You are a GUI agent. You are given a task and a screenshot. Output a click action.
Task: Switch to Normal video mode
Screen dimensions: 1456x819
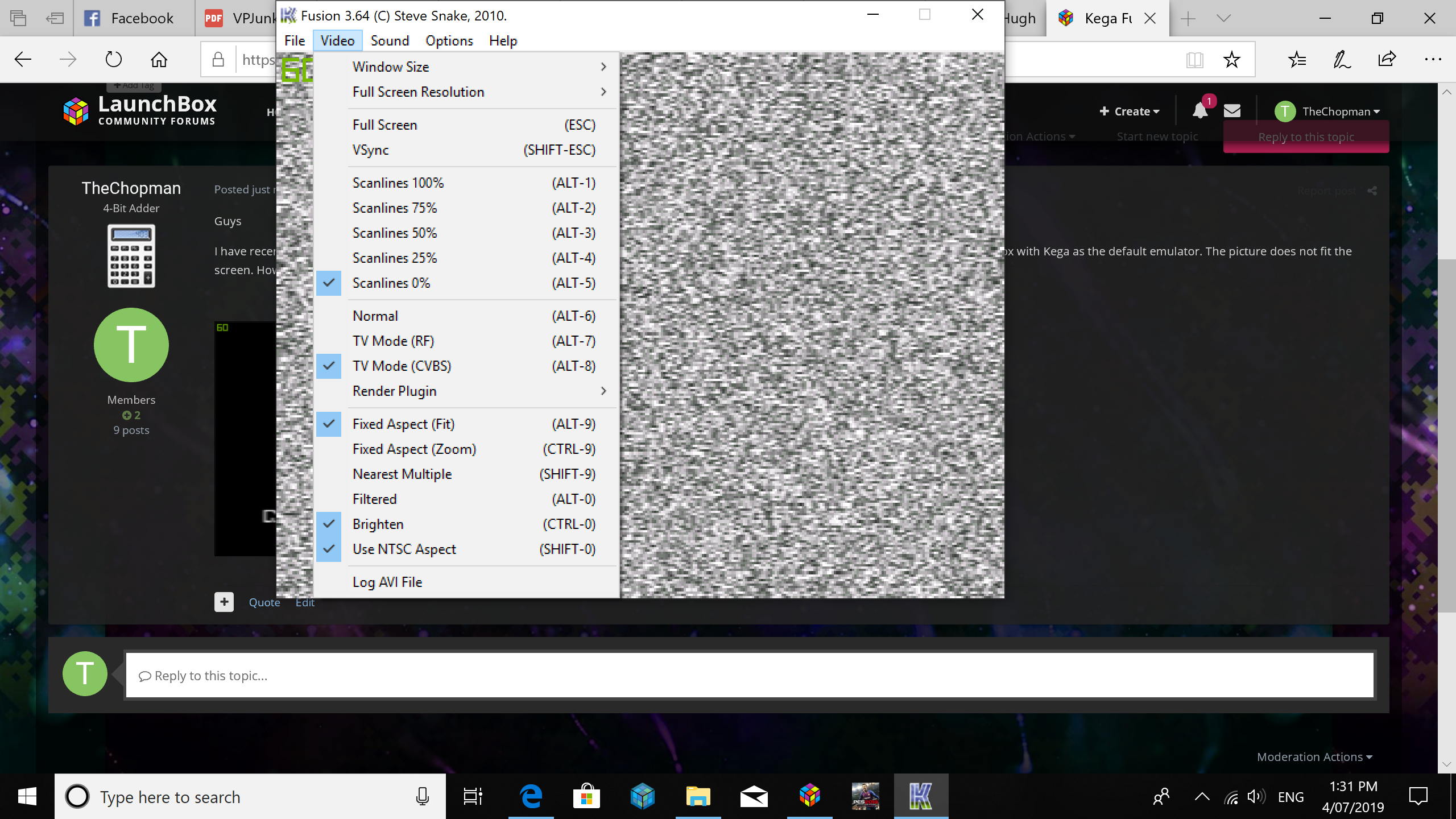tap(466, 316)
